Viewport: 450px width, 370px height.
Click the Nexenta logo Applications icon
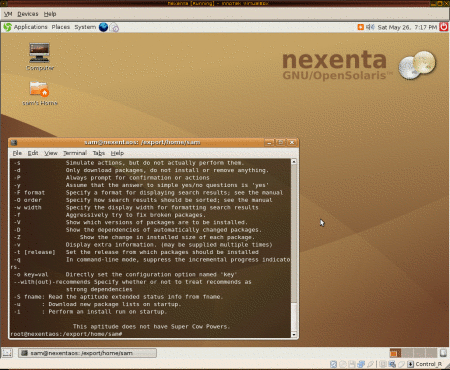tap(7, 27)
